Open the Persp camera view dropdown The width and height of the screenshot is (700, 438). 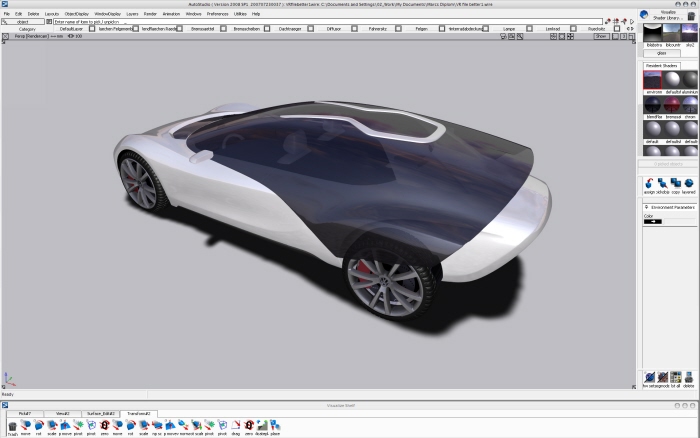[x=30, y=36]
